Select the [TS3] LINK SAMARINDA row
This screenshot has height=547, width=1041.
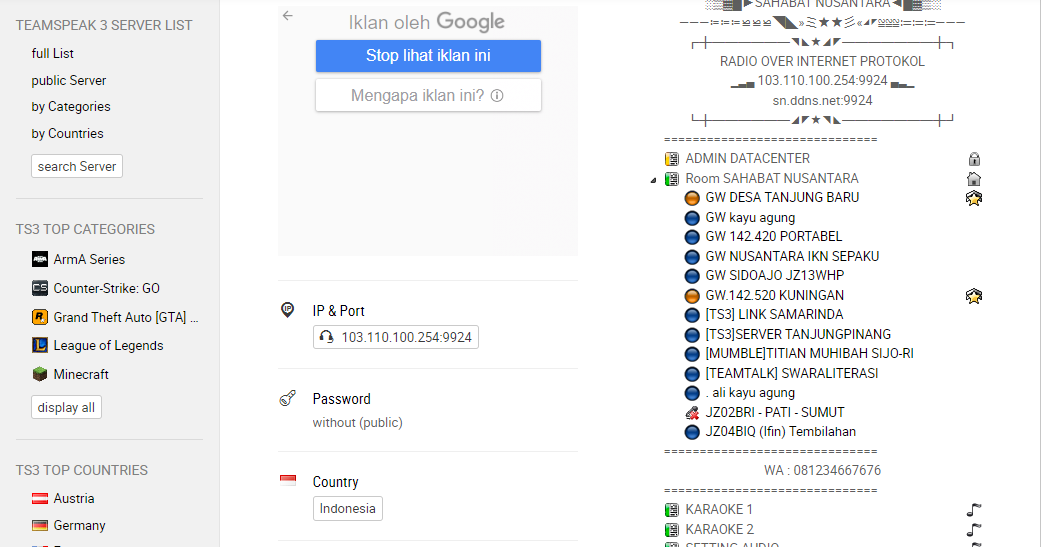click(x=774, y=315)
